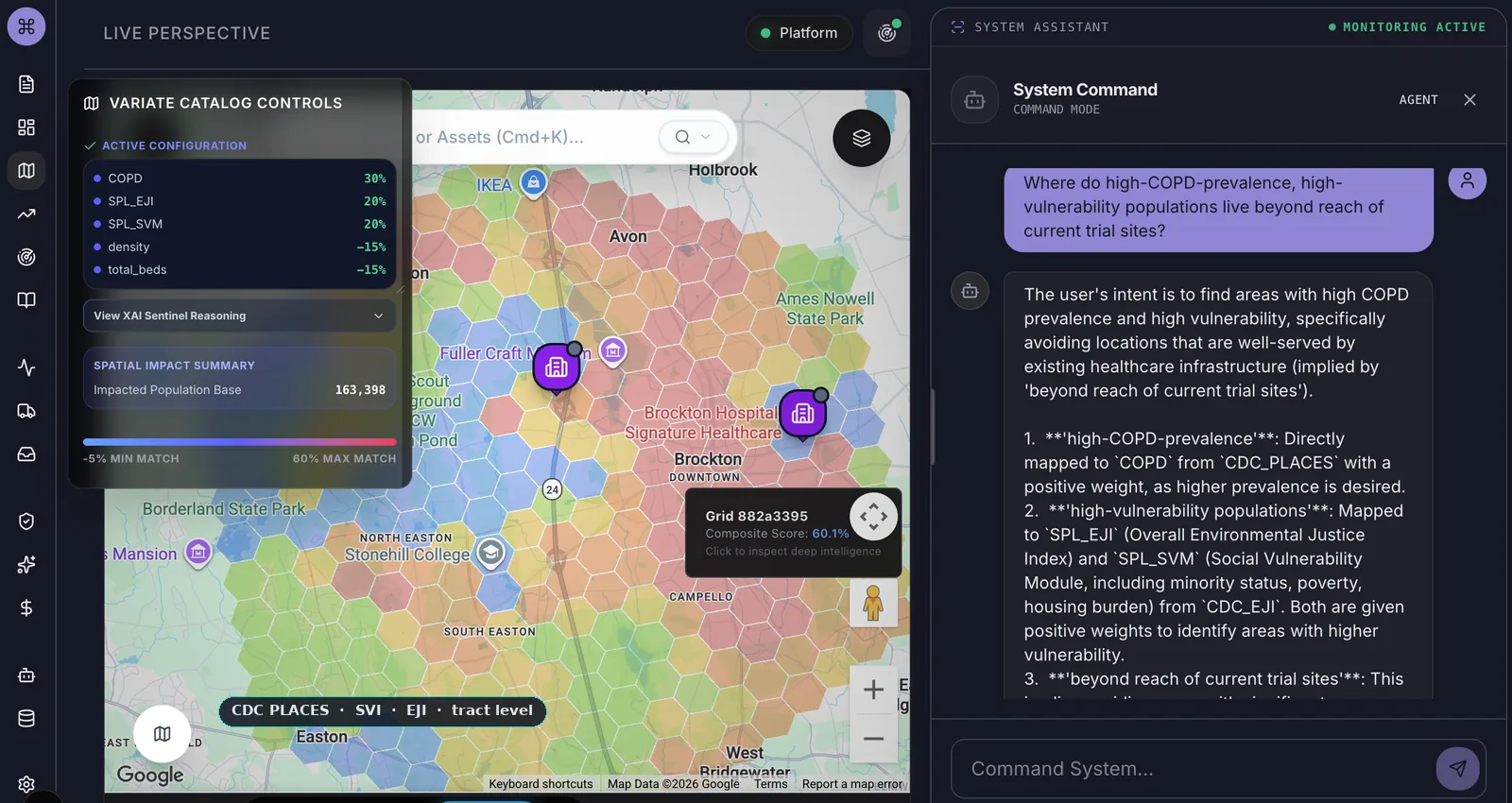Select the COPD 30% variate row

pyautogui.click(x=239, y=179)
